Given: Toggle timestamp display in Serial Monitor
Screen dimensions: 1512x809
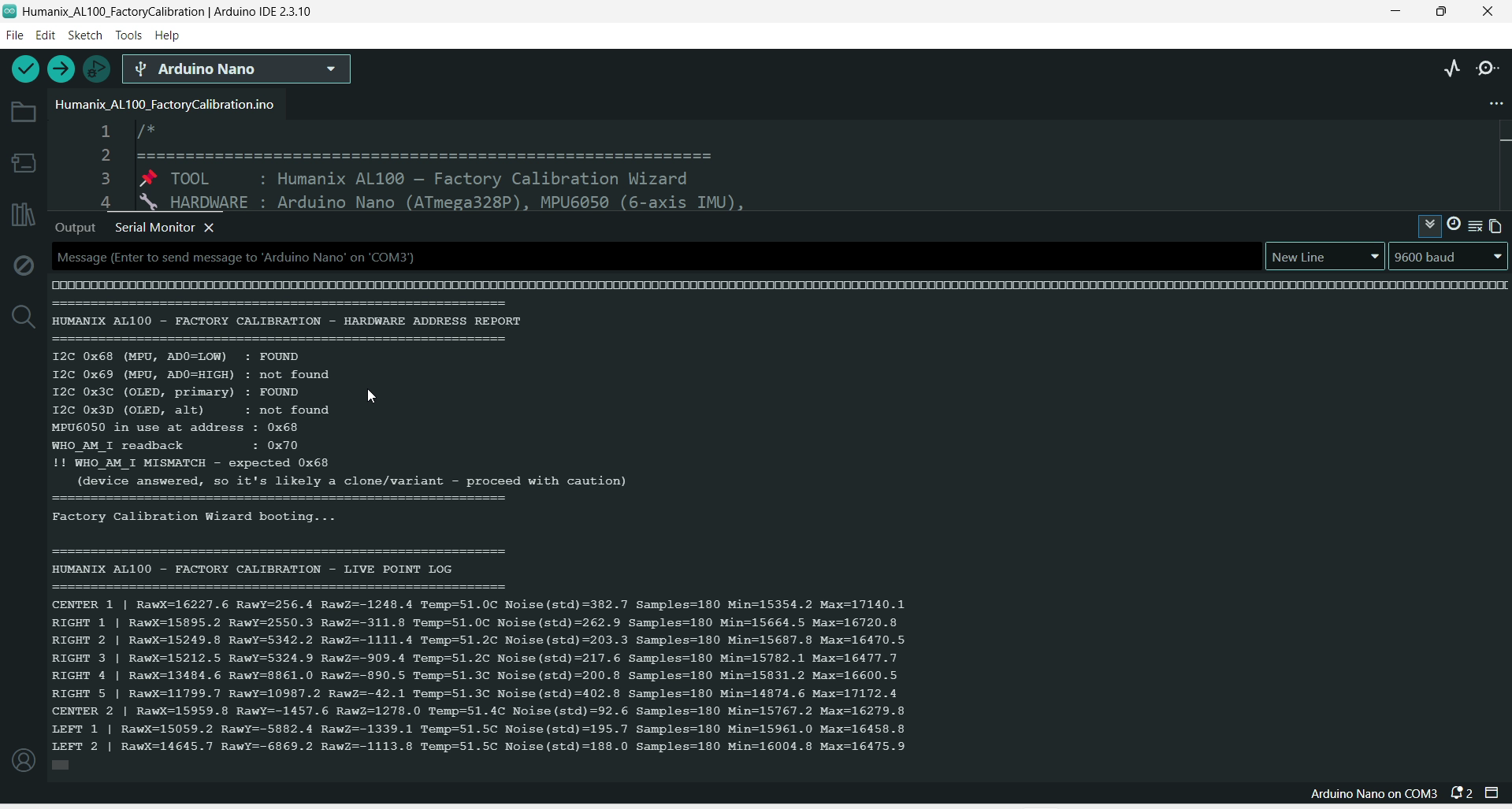Looking at the screenshot, I should tap(1454, 226).
